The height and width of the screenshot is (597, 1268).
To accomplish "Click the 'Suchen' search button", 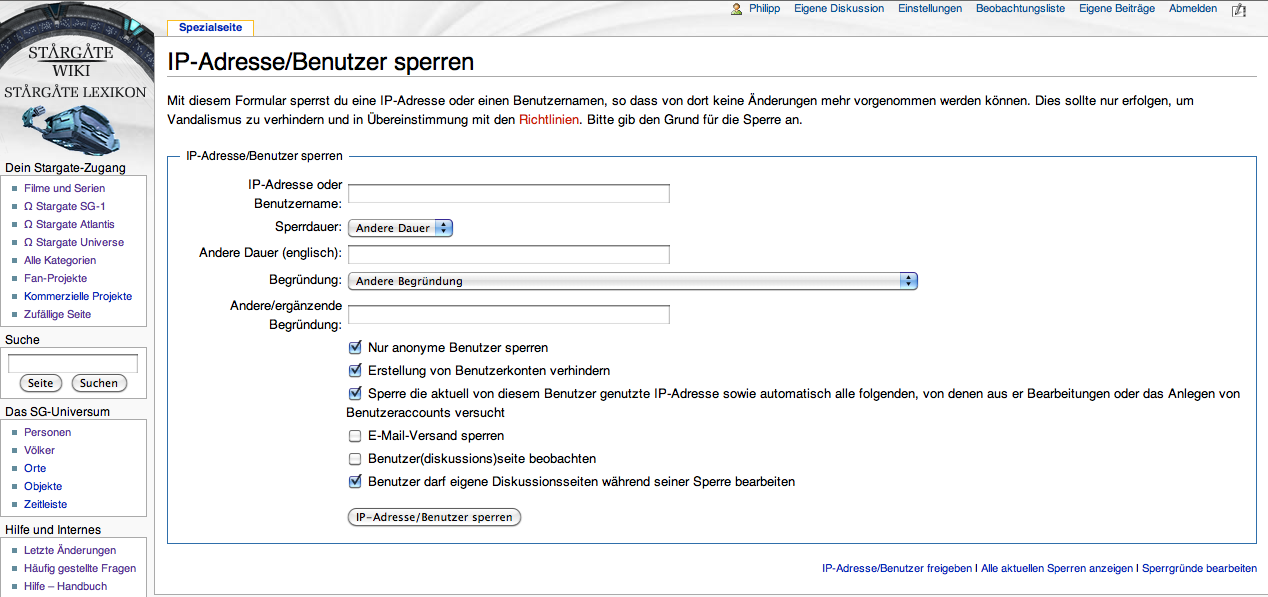I will (99, 383).
